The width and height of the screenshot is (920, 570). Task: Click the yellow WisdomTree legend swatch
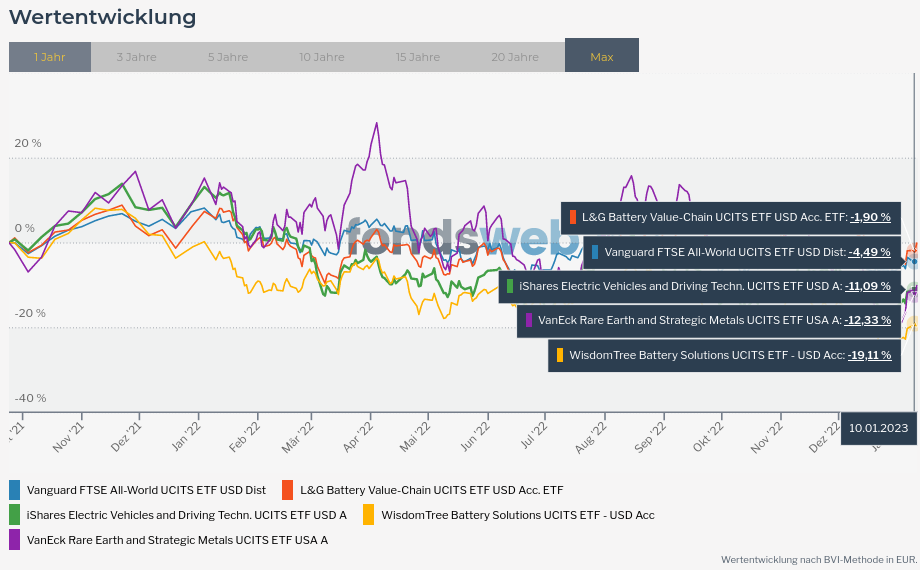(368, 515)
